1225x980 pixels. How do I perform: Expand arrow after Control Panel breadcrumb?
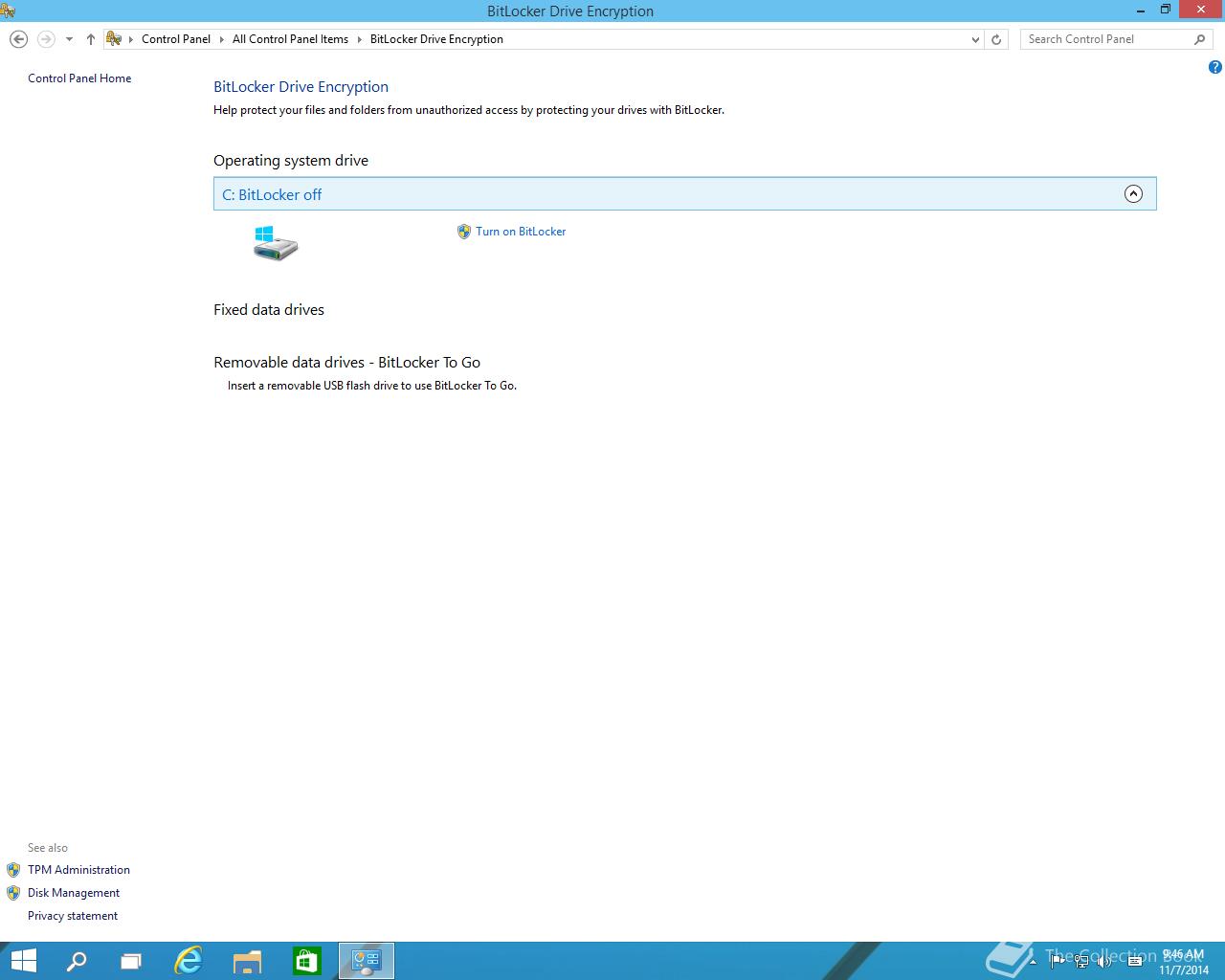click(222, 39)
